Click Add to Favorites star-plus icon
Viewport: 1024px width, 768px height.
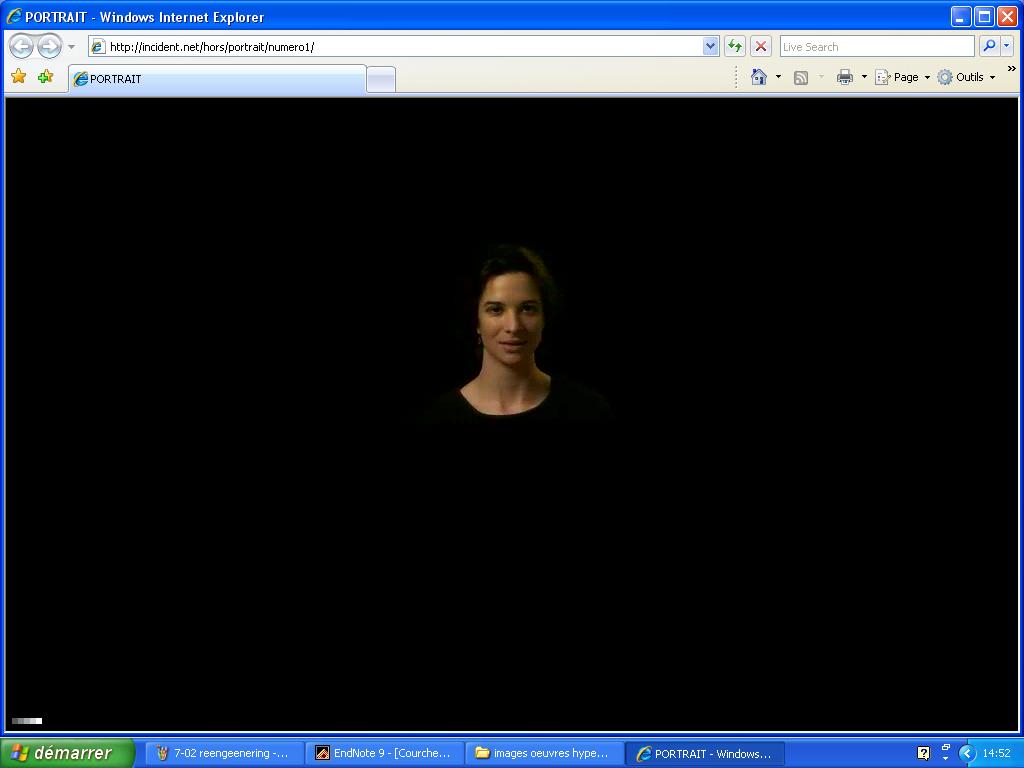[45, 77]
